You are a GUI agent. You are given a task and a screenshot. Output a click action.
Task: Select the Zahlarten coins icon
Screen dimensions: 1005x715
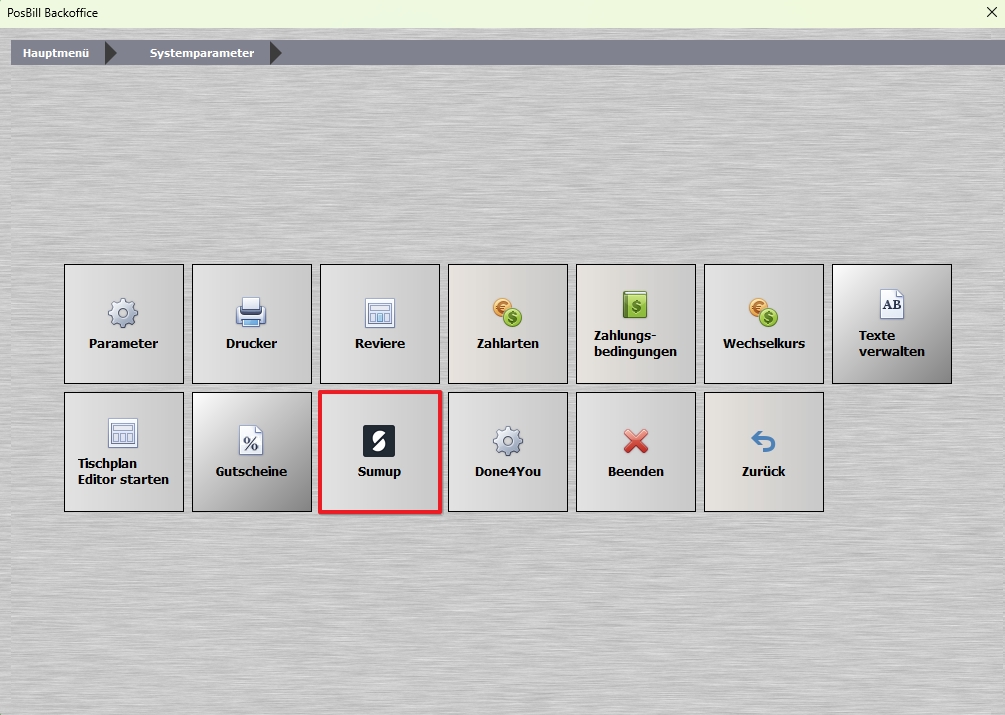coord(508,314)
